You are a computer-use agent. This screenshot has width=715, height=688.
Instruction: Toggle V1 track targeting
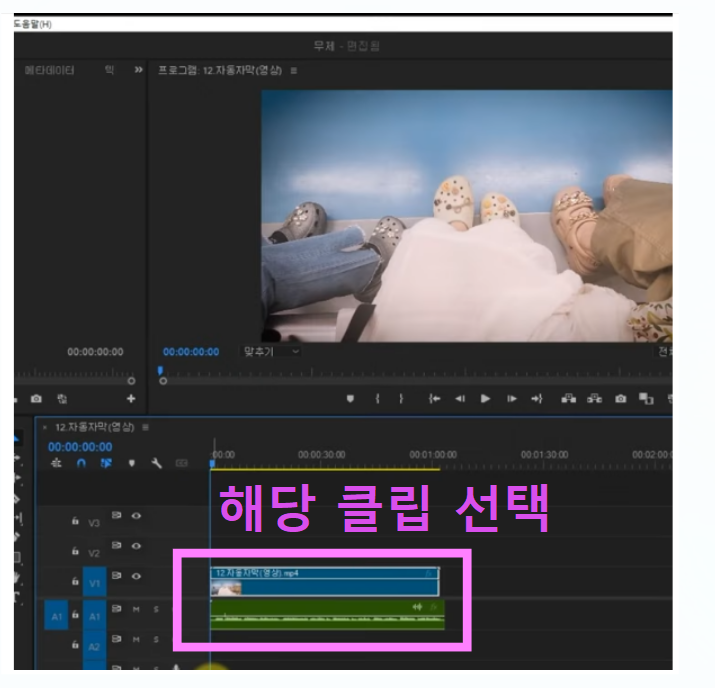point(94,582)
